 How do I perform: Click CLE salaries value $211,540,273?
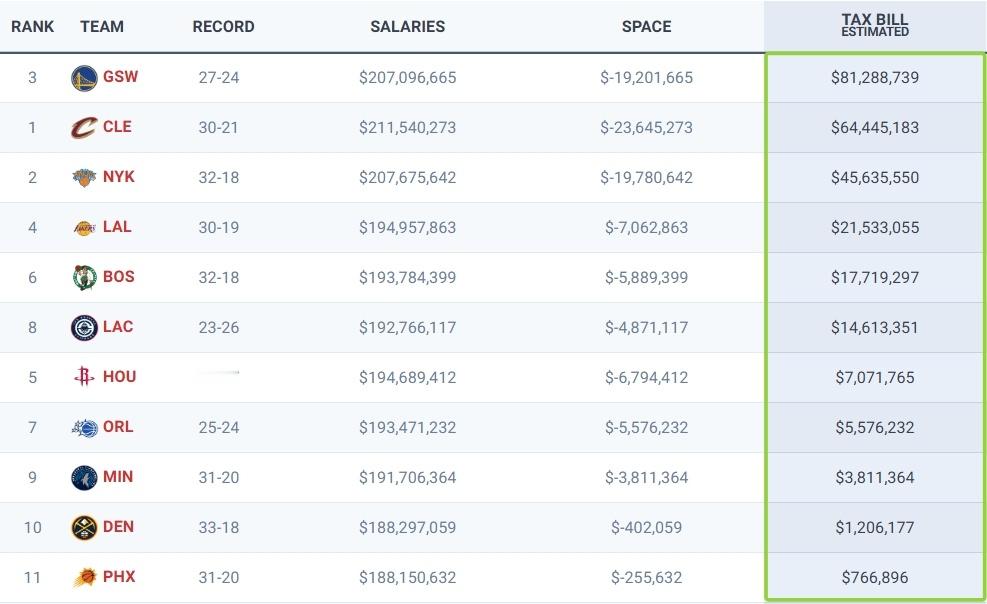point(407,128)
